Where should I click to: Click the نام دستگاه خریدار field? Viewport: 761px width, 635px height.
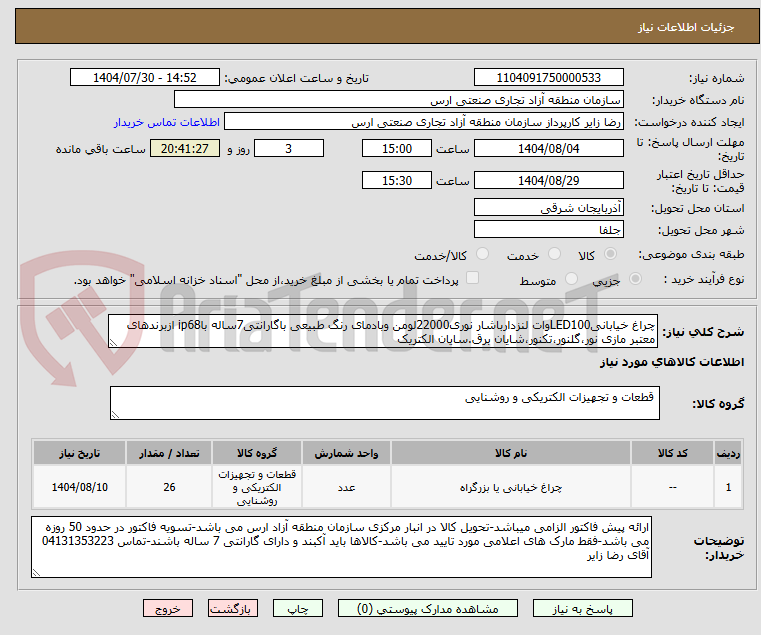398,100
